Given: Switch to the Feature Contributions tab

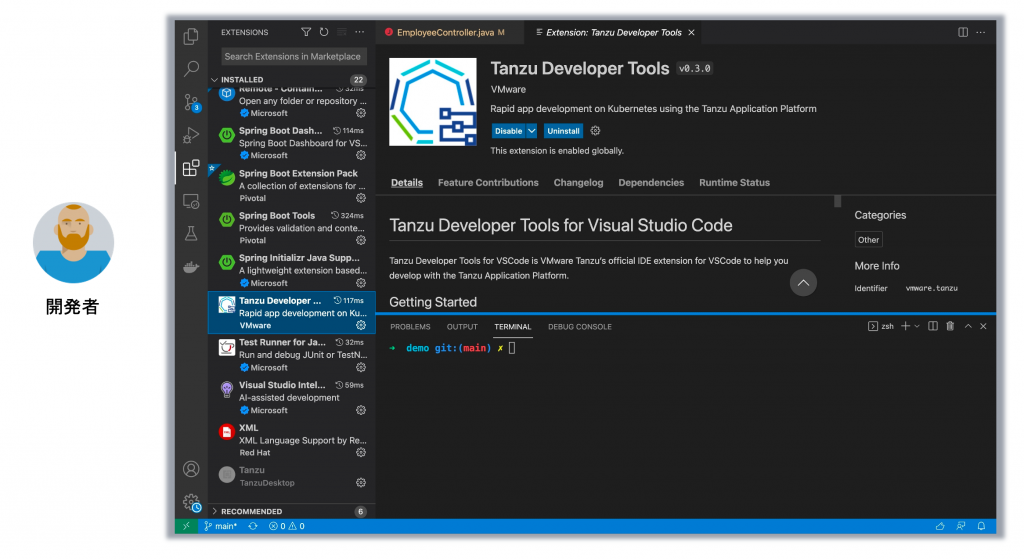Looking at the screenshot, I should tap(488, 183).
